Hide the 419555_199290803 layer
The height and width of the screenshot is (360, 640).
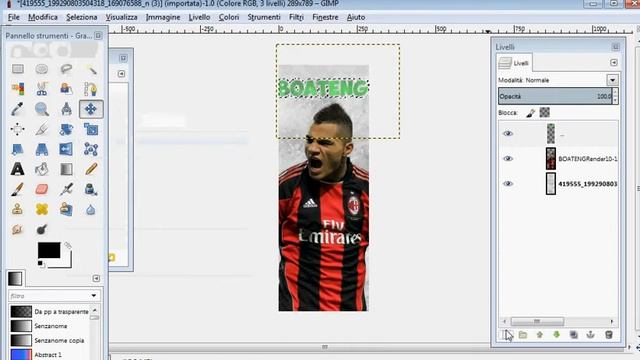[x=508, y=184]
